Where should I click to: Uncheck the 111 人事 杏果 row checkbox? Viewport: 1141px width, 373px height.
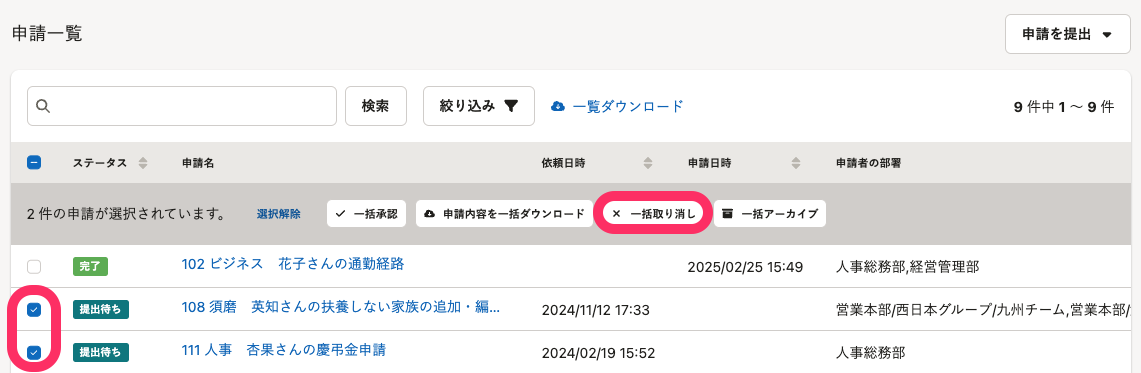click(x=33, y=353)
